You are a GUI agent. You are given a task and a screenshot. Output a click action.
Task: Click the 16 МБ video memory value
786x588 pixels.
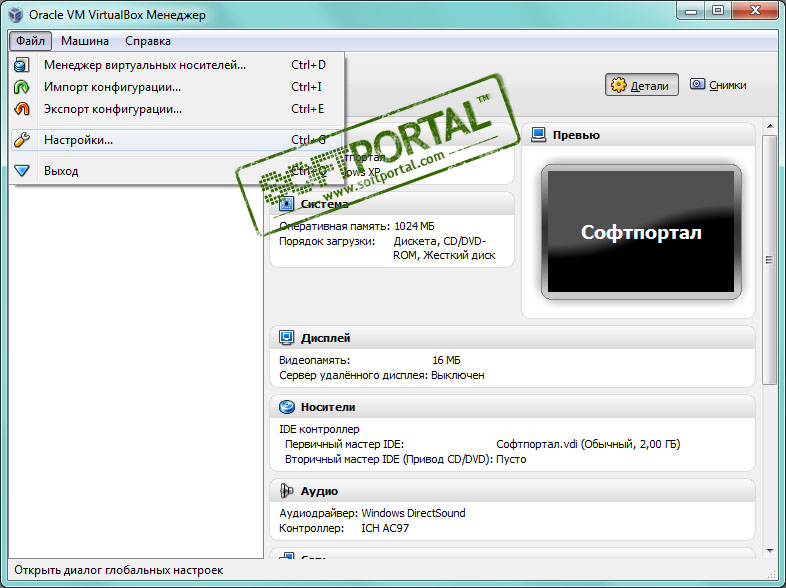446,360
